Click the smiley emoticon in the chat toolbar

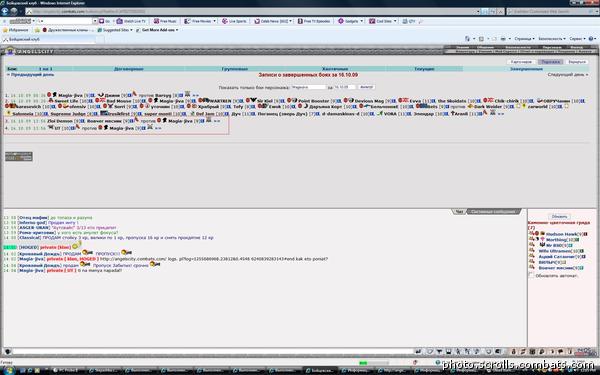[x=488, y=351]
